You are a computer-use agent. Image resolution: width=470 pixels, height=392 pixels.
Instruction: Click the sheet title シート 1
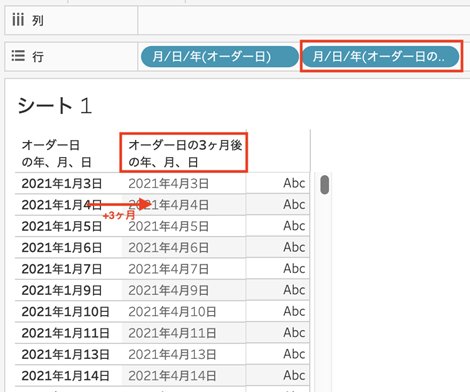pyautogui.click(x=54, y=106)
